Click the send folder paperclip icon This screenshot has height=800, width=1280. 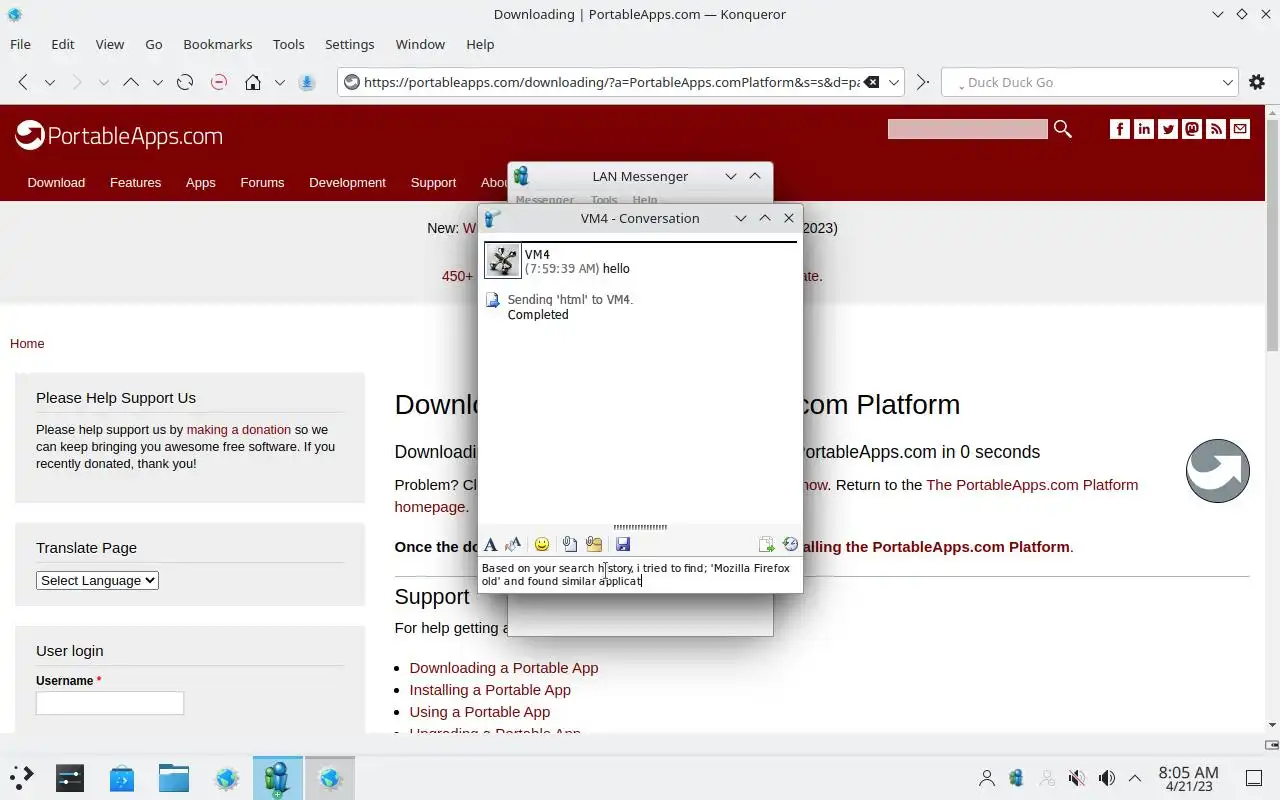click(x=594, y=544)
